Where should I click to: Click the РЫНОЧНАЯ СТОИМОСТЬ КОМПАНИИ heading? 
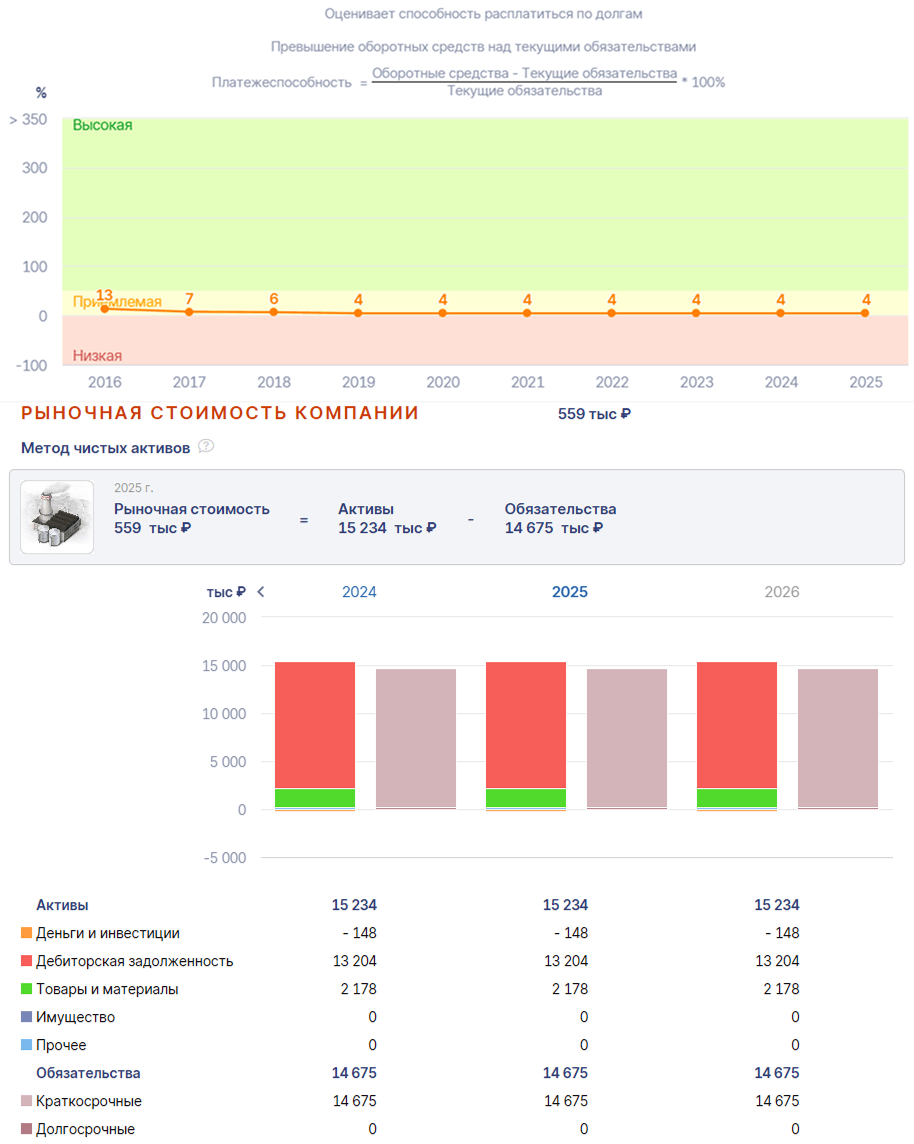[220, 413]
